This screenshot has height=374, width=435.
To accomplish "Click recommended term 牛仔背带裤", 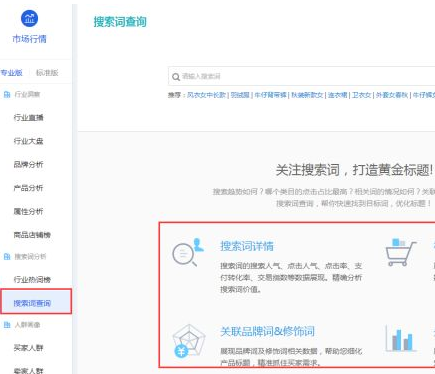I will [270, 95].
